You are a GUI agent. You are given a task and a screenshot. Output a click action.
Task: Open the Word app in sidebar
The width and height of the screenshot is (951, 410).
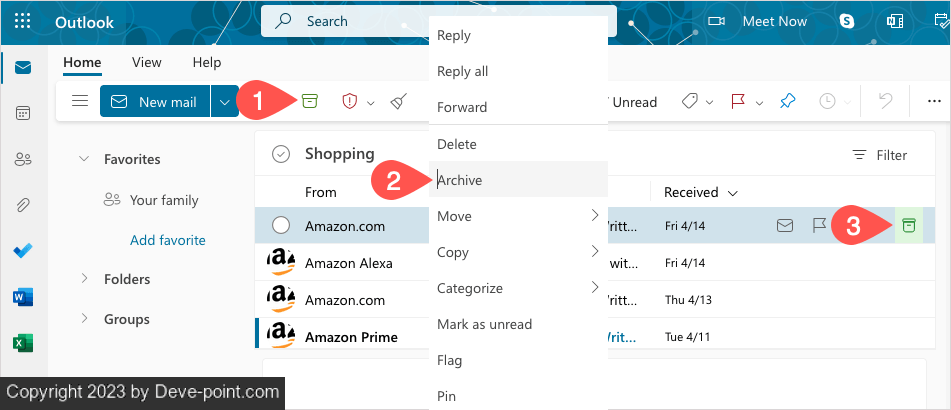pyautogui.click(x=23, y=296)
